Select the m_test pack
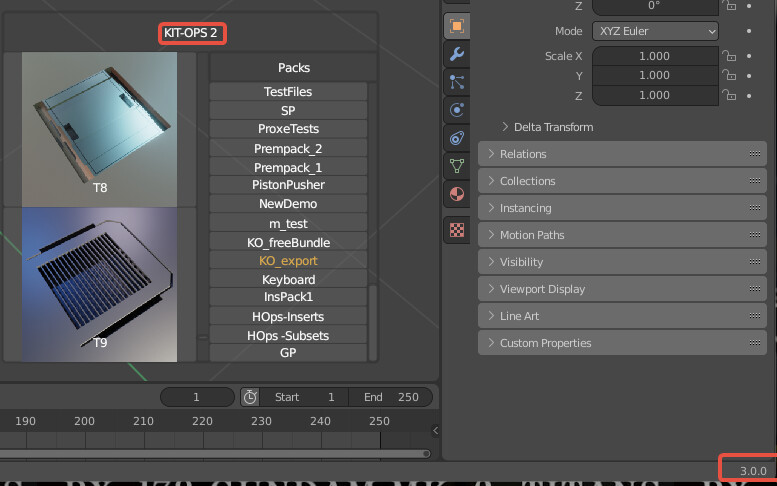Image resolution: width=777 pixels, height=486 pixels. click(288, 223)
